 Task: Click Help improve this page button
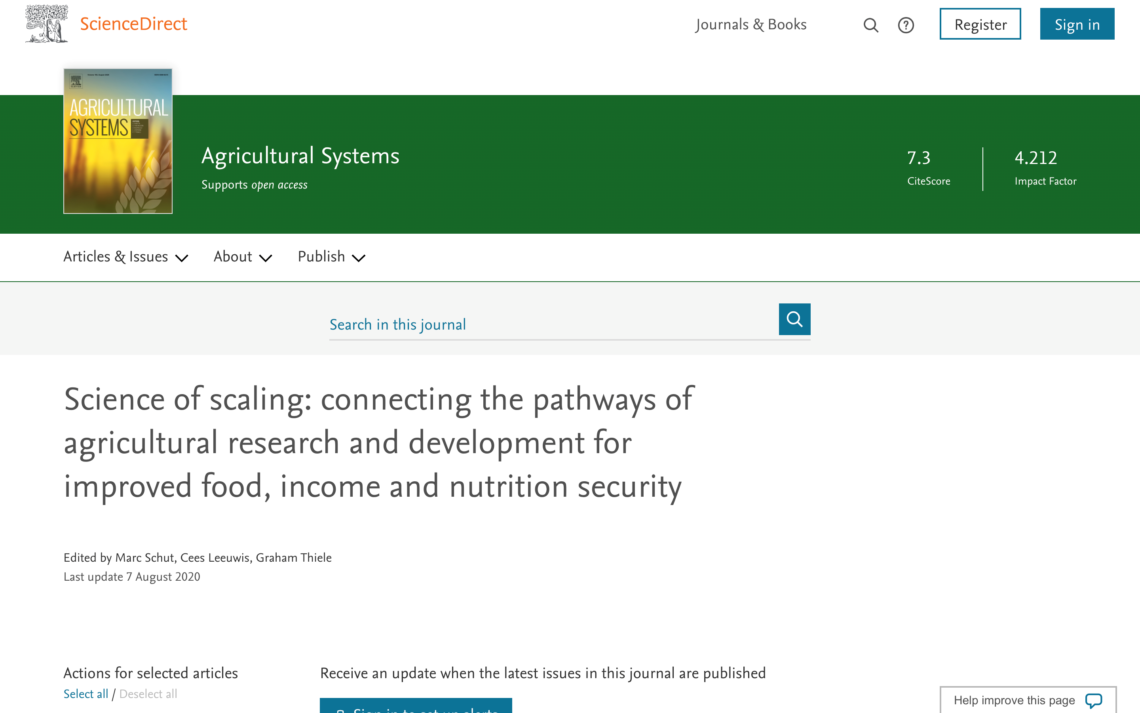click(x=1014, y=700)
